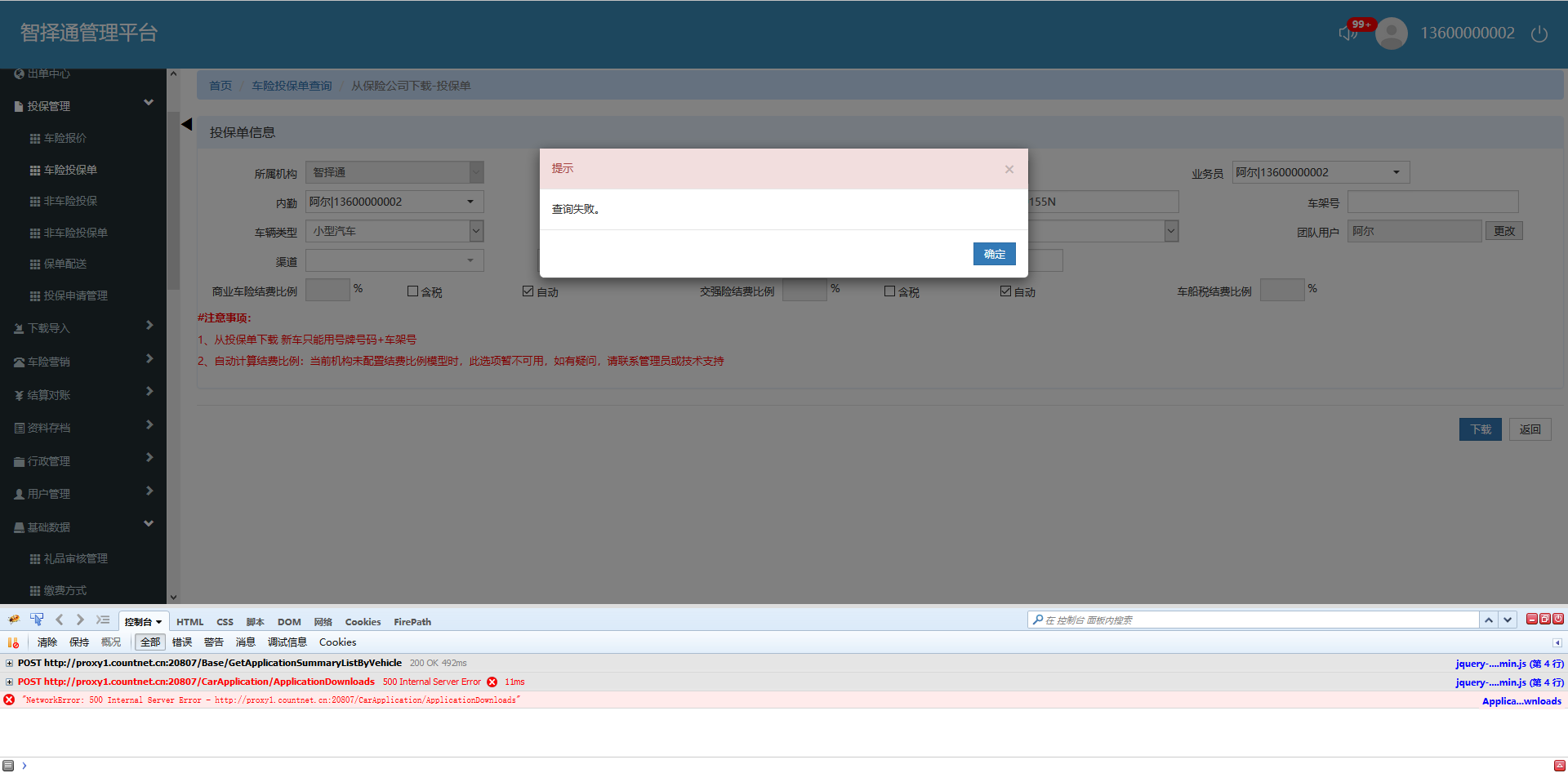
Task: Toggle the Firebug multi-line command editor icon
Action: (x=103, y=620)
